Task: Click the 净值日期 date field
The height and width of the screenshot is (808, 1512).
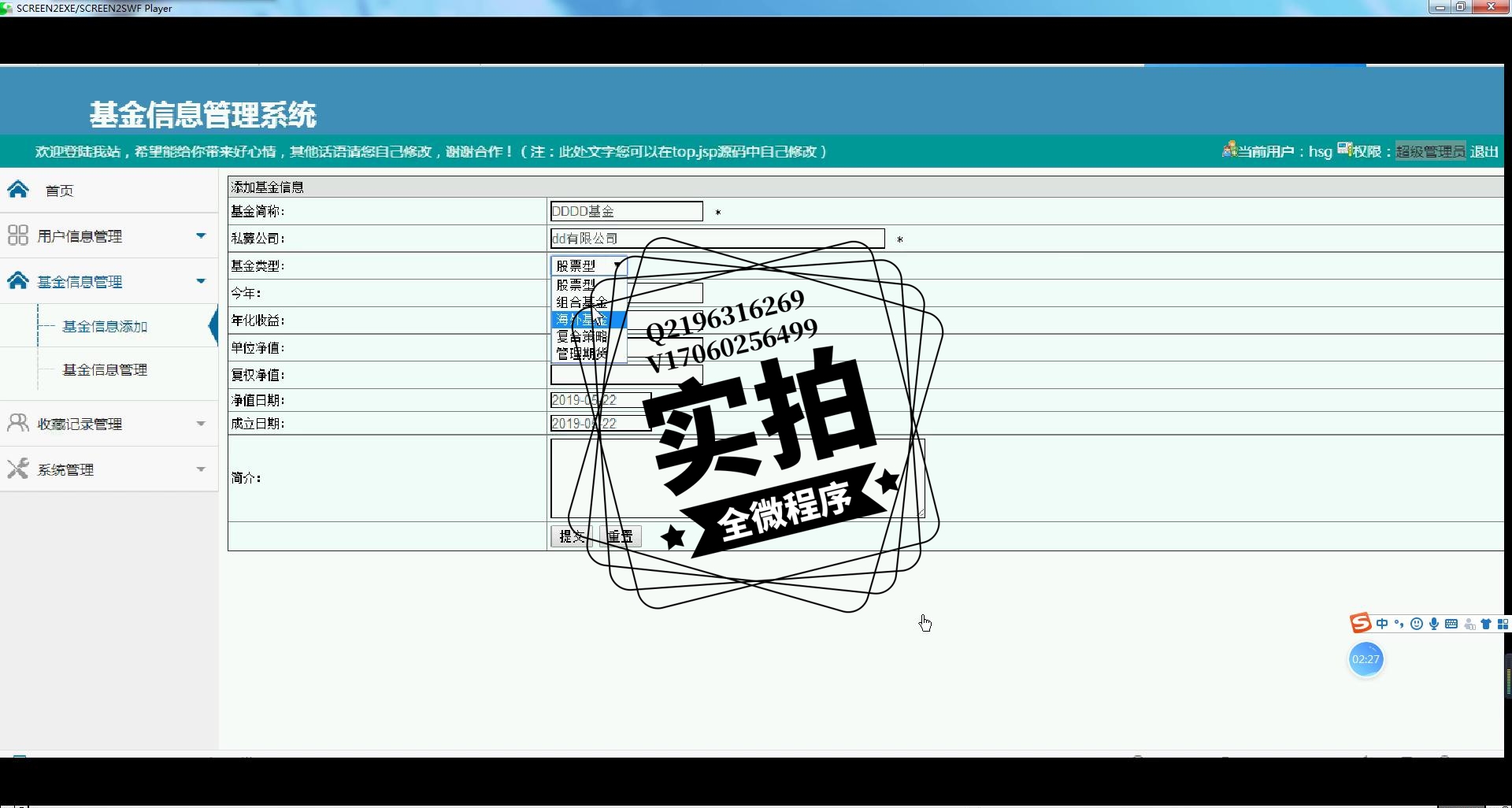Action: click(601, 400)
